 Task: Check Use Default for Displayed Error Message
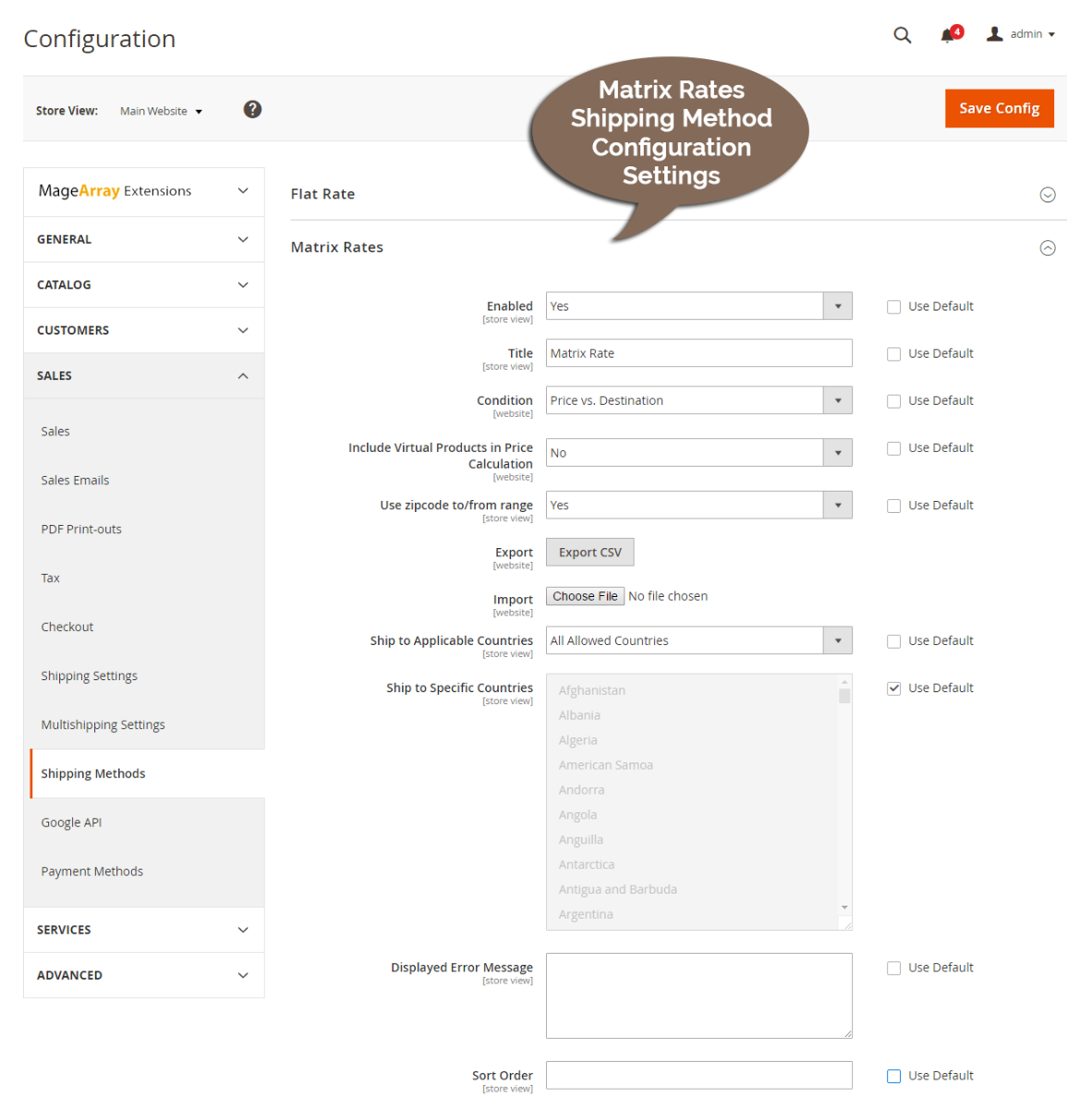point(893,968)
